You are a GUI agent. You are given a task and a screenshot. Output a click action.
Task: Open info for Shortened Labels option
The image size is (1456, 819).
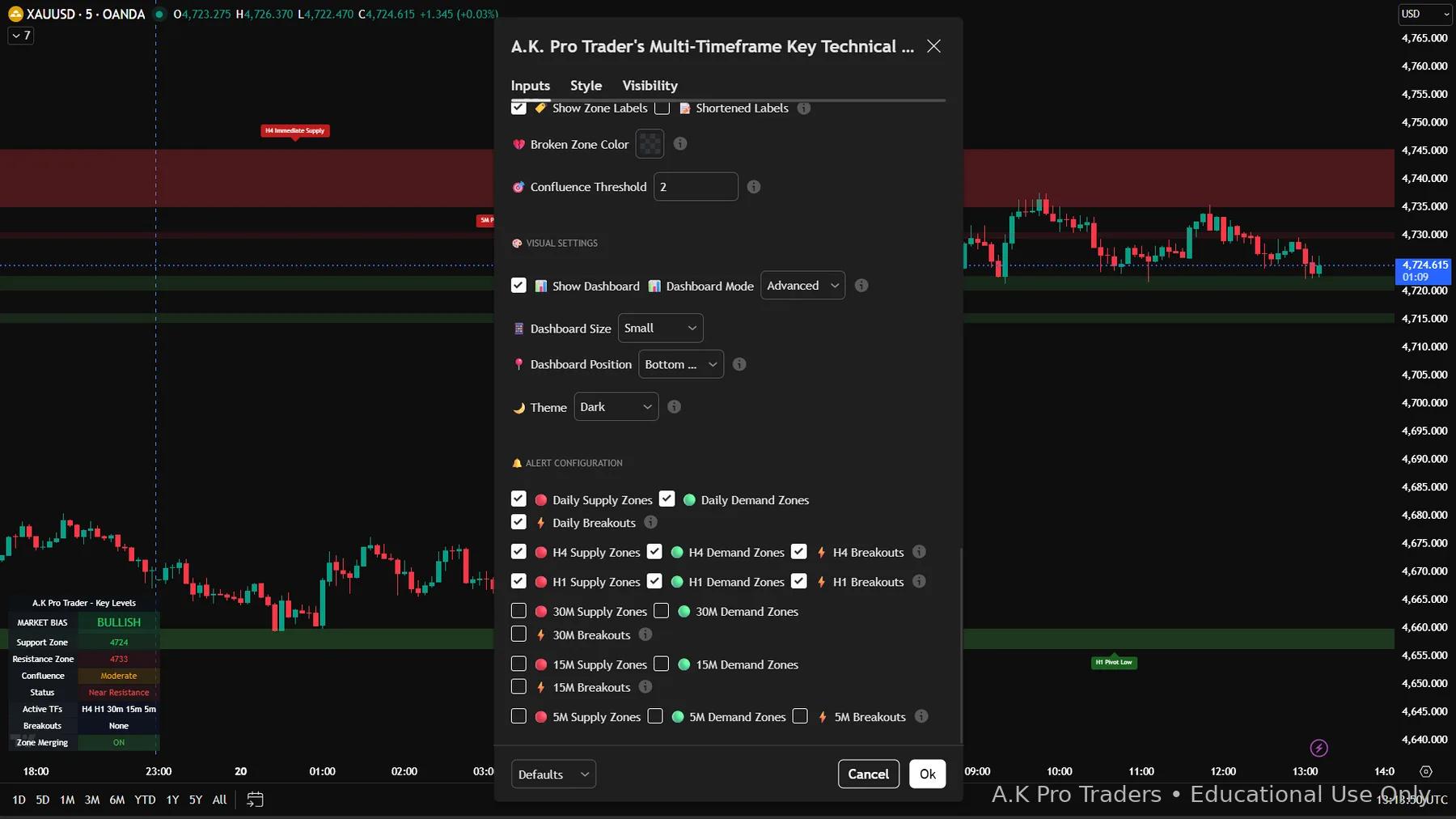tap(804, 108)
